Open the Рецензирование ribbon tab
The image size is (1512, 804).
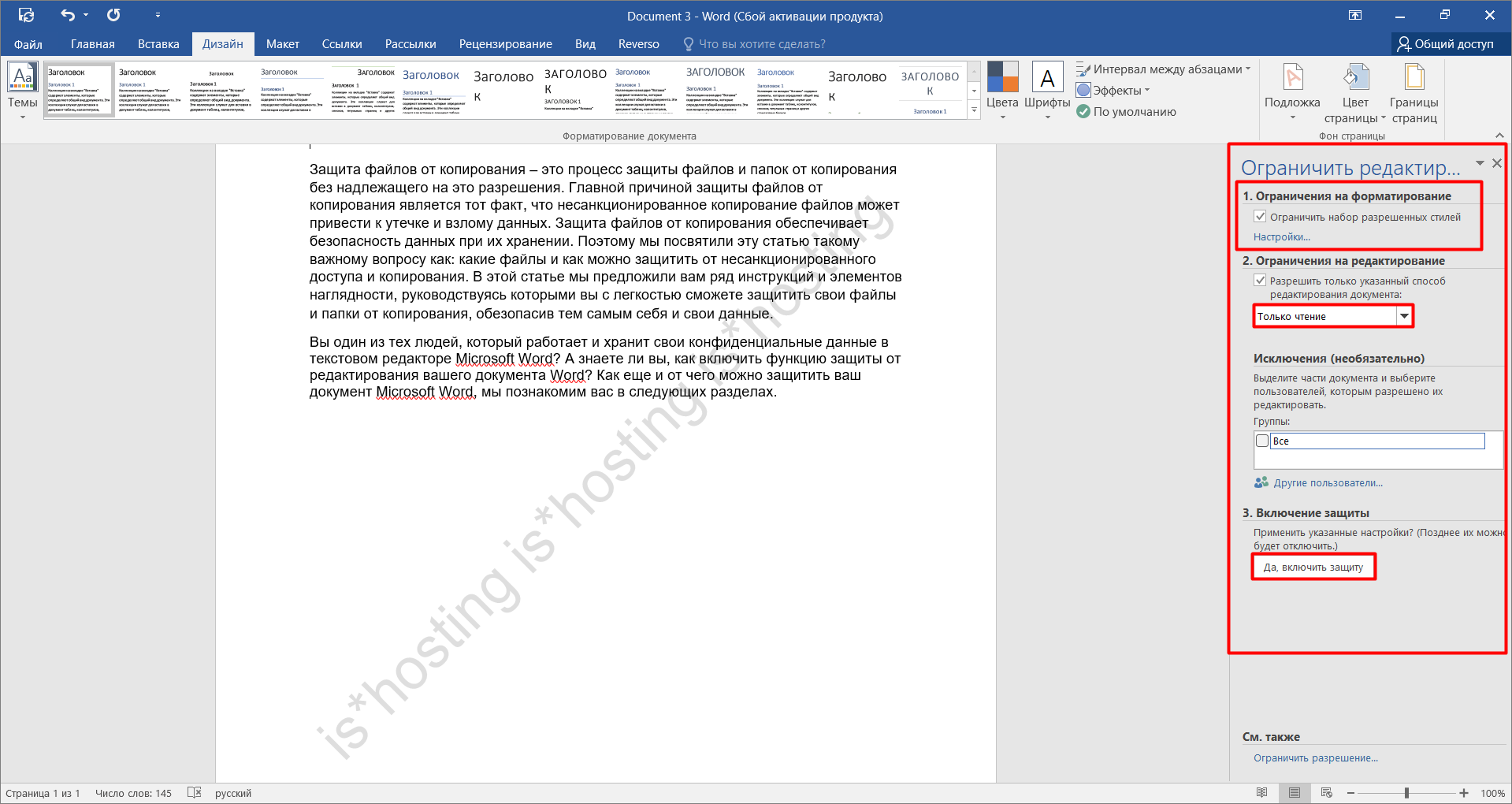505,44
